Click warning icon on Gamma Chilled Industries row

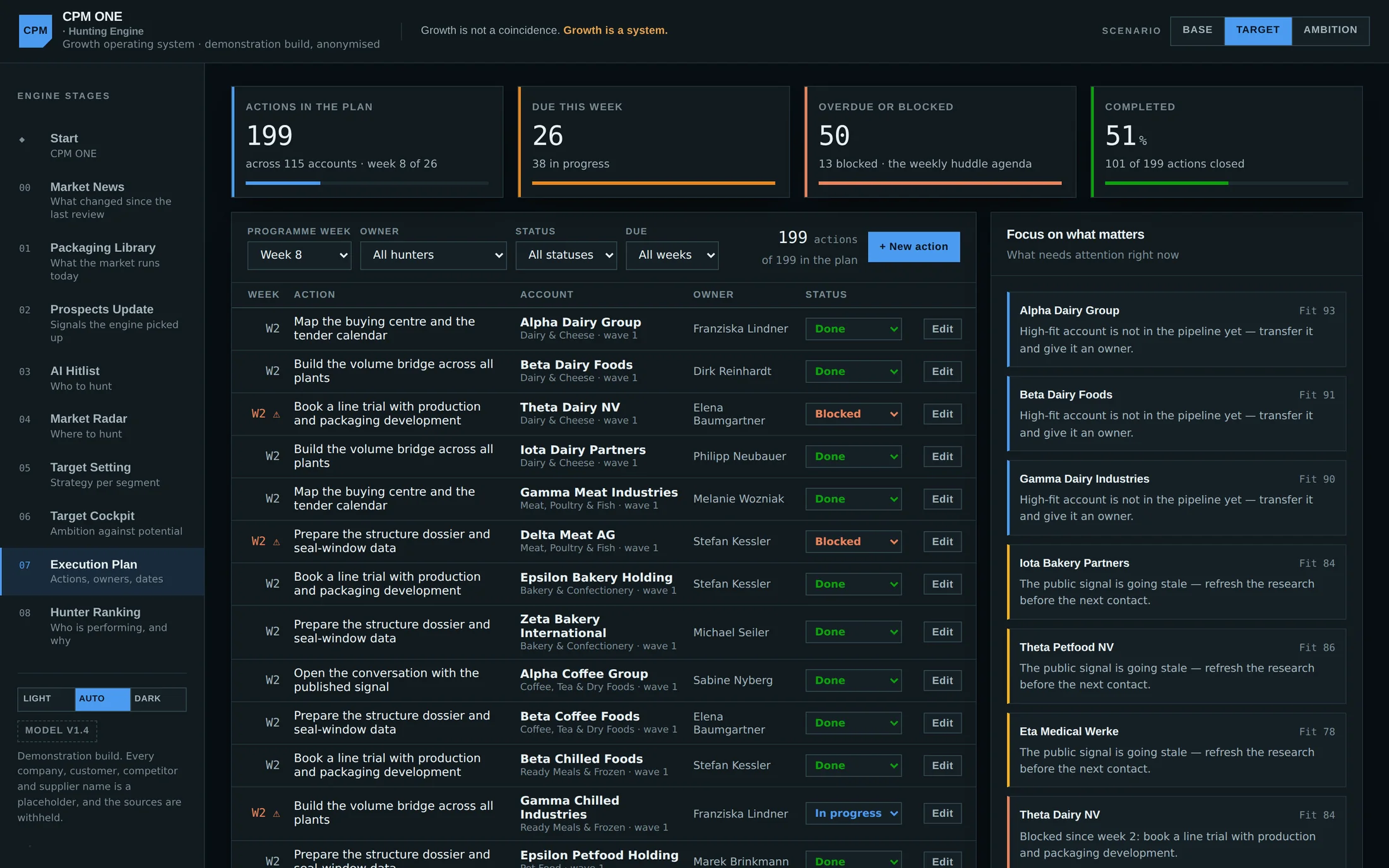[x=277, y=814]
